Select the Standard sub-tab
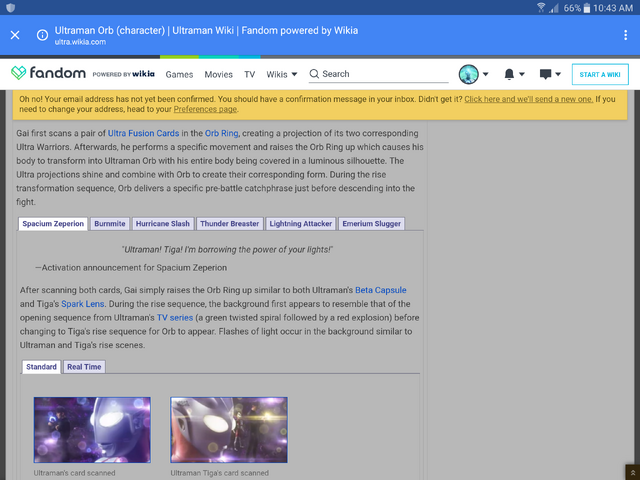This screenshot has height=480, width=640. 41,367
